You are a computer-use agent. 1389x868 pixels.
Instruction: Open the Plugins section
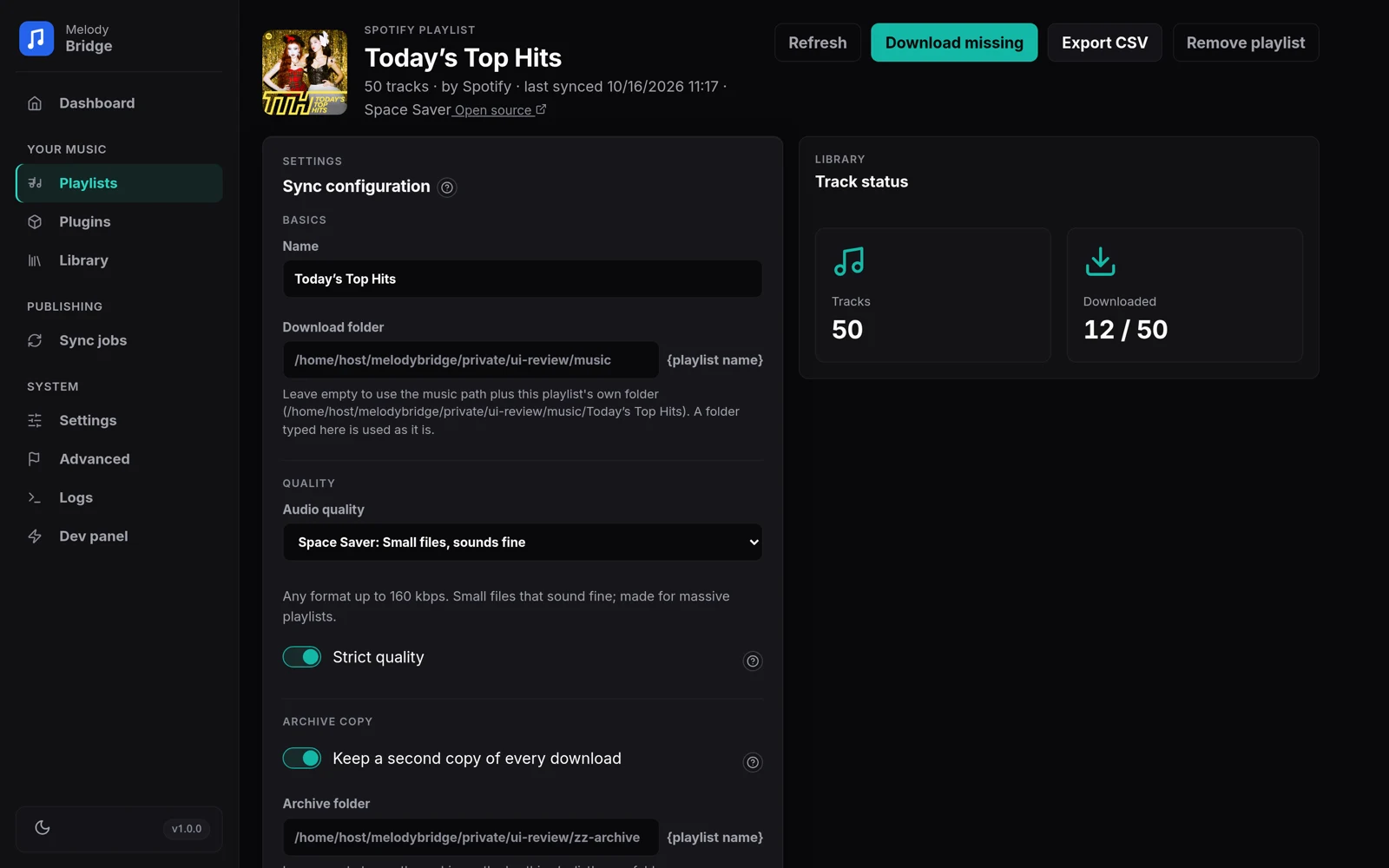click(119, 221)
